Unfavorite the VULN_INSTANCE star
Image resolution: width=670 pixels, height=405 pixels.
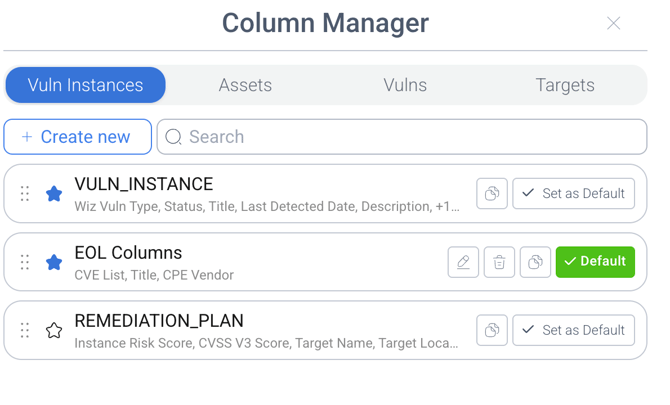click(54, 193)
